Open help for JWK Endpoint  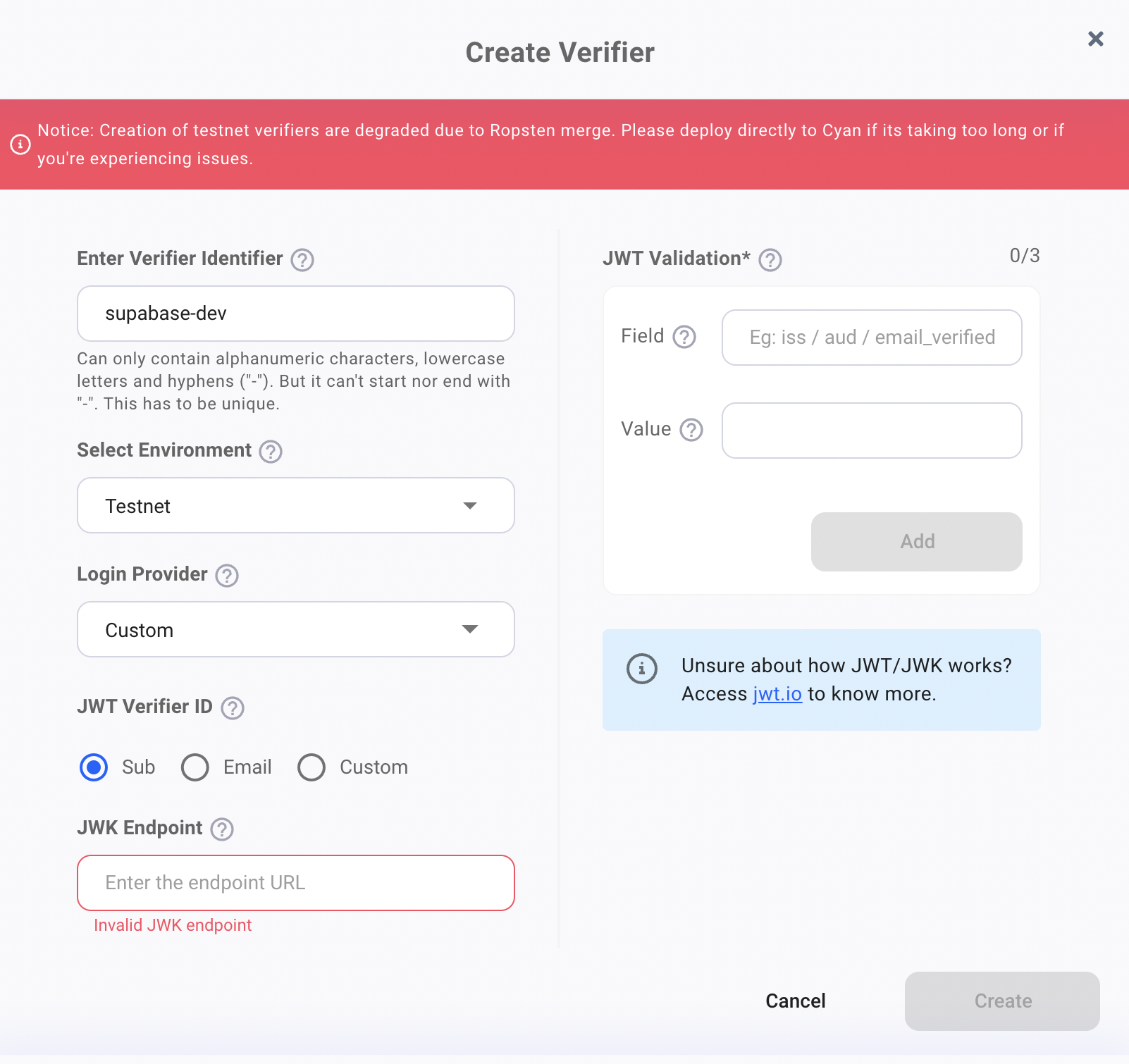(x=222, y=829)
